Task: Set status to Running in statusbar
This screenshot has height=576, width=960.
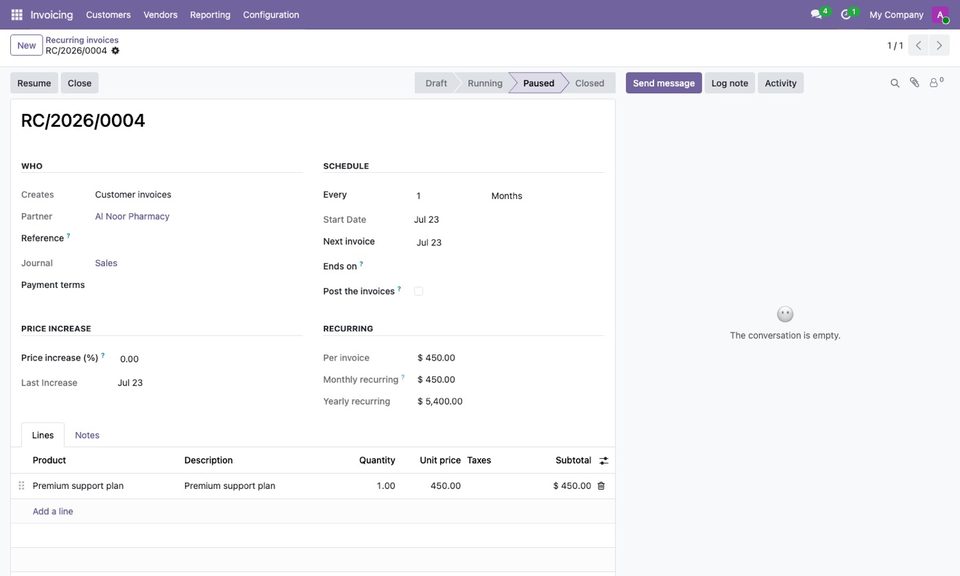Action: (484, 83)
